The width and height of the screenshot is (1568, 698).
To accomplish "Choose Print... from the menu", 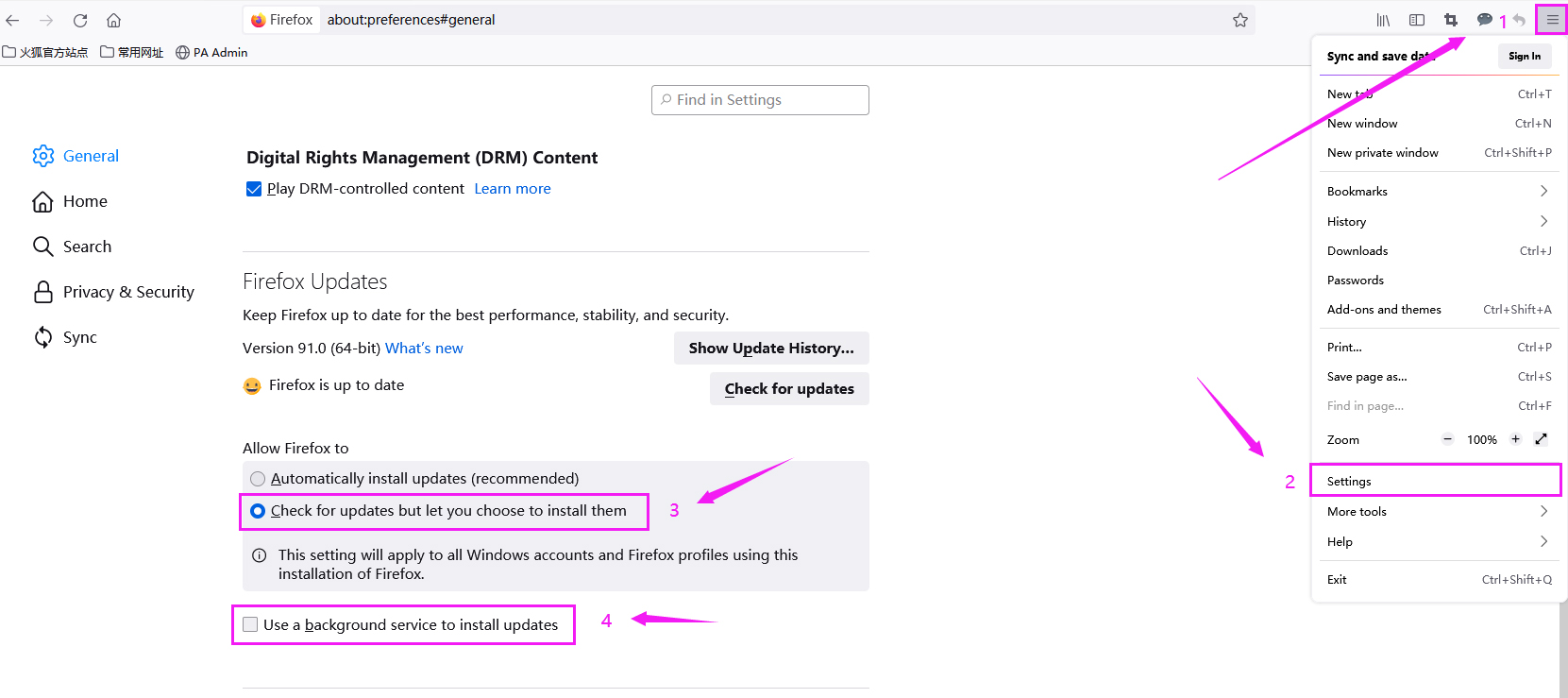I will 1439,347.
